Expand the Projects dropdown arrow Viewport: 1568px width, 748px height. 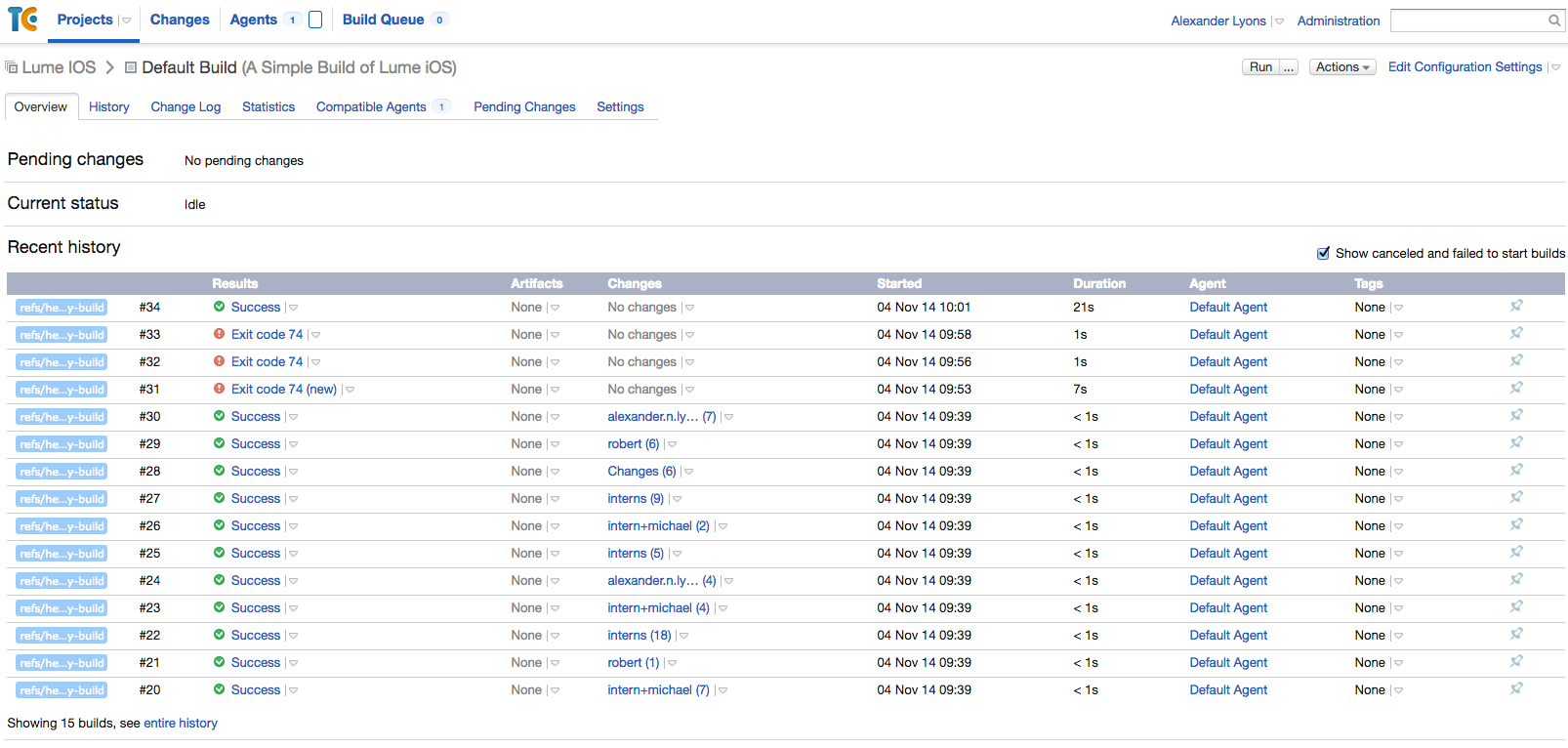[x=126, y=21]
